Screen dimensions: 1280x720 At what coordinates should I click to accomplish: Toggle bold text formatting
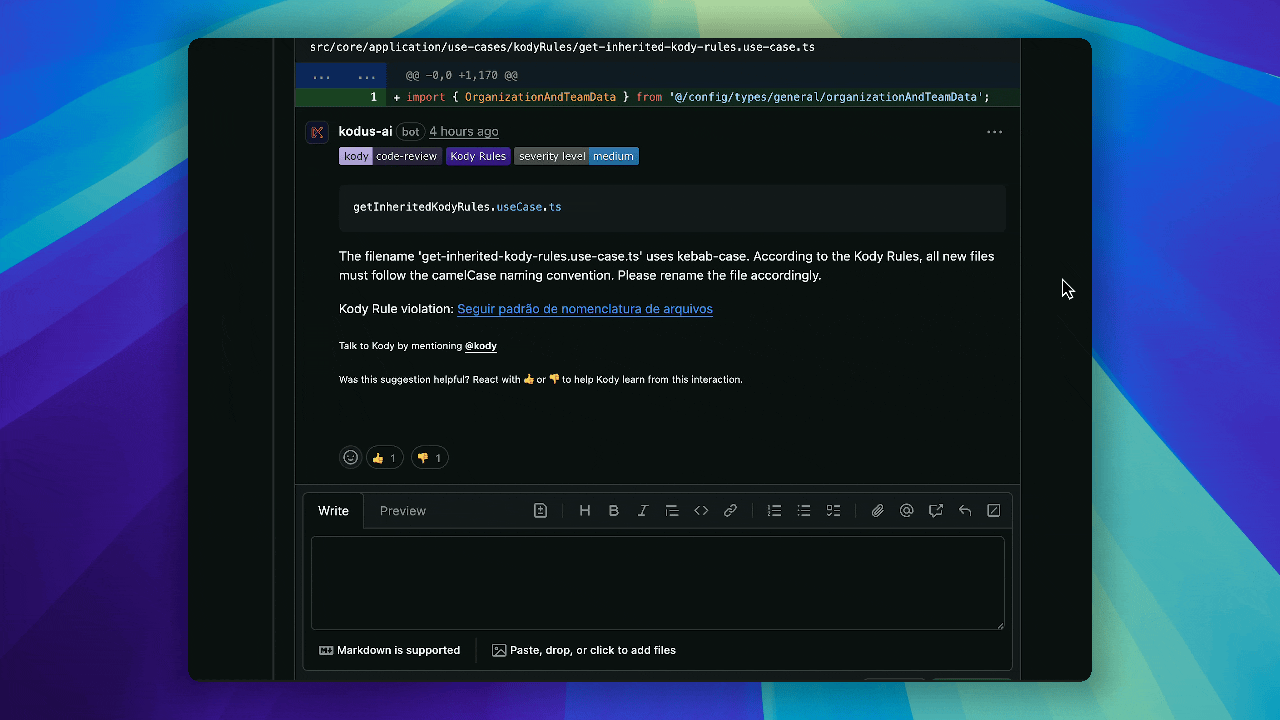[614, 511]
